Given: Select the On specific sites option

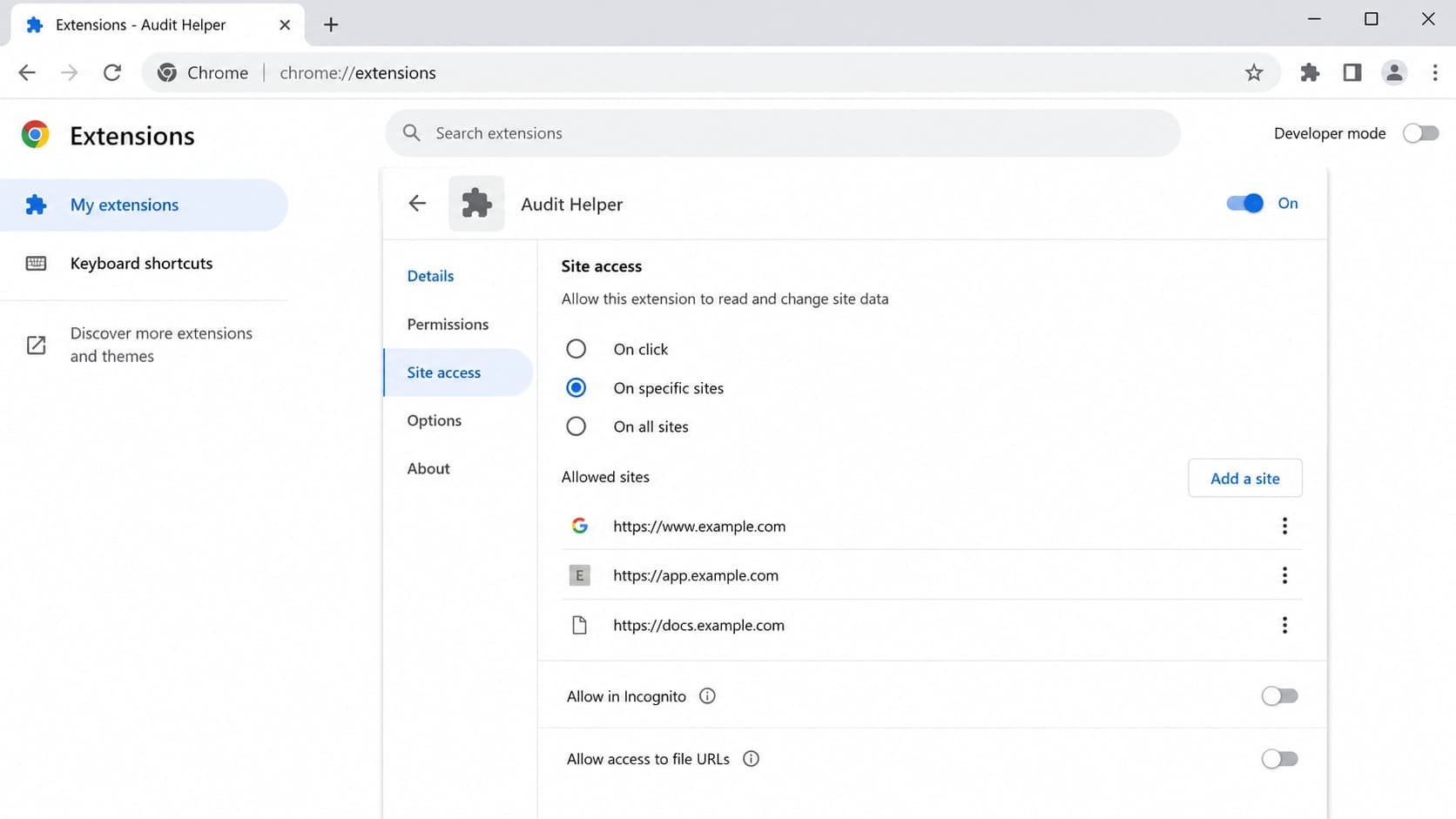Looking at the screenshot, I should [x=576, y=387].
